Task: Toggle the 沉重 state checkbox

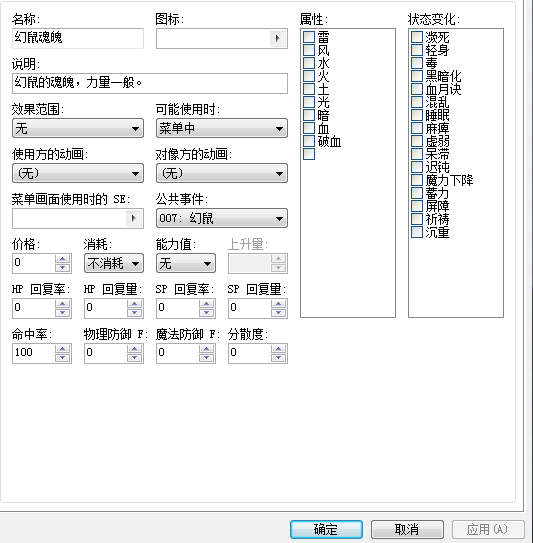Action: 417,232
